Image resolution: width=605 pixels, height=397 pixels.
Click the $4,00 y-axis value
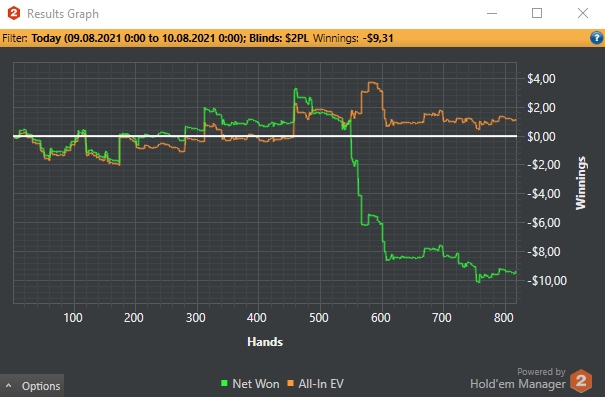click(x=541, y=79)
